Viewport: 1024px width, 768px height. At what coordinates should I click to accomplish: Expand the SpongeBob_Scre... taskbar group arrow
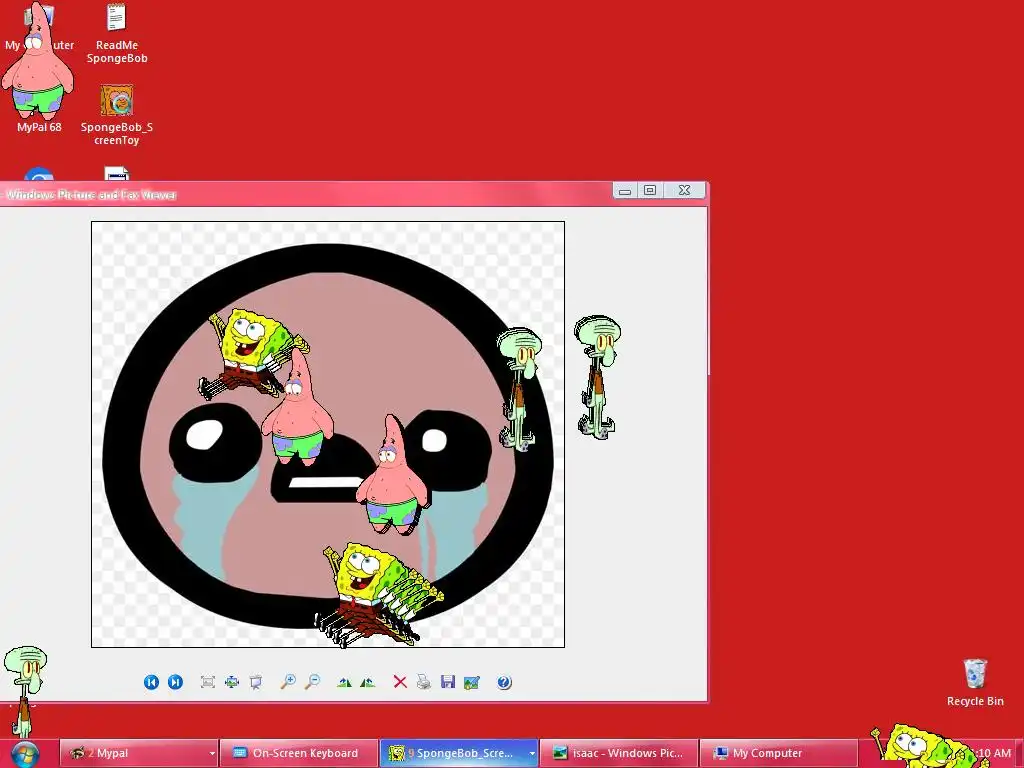(532, 754)
